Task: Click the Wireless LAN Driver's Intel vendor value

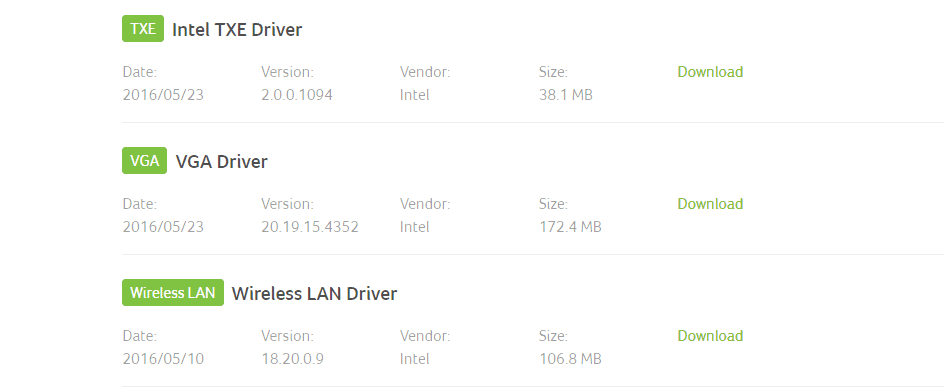Action: coord(415,358)
